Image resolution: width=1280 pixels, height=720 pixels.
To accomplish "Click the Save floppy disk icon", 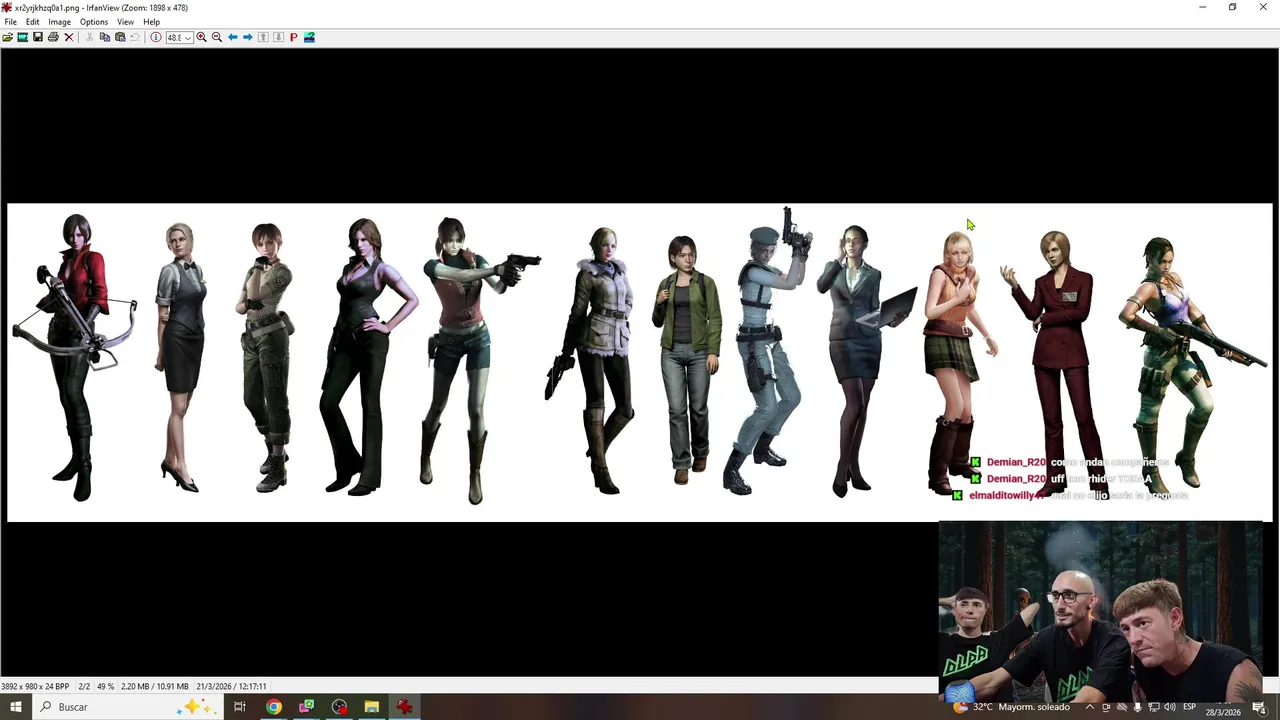I will tap(38, 37).
